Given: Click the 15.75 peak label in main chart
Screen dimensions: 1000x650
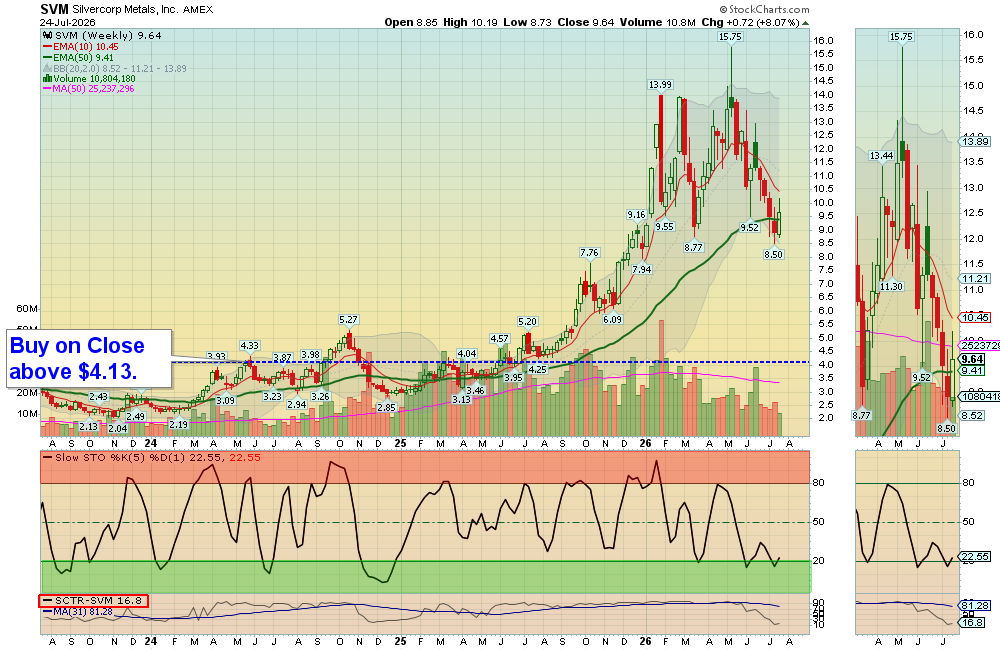Looking at the screenshot, I should pos(730,37).
